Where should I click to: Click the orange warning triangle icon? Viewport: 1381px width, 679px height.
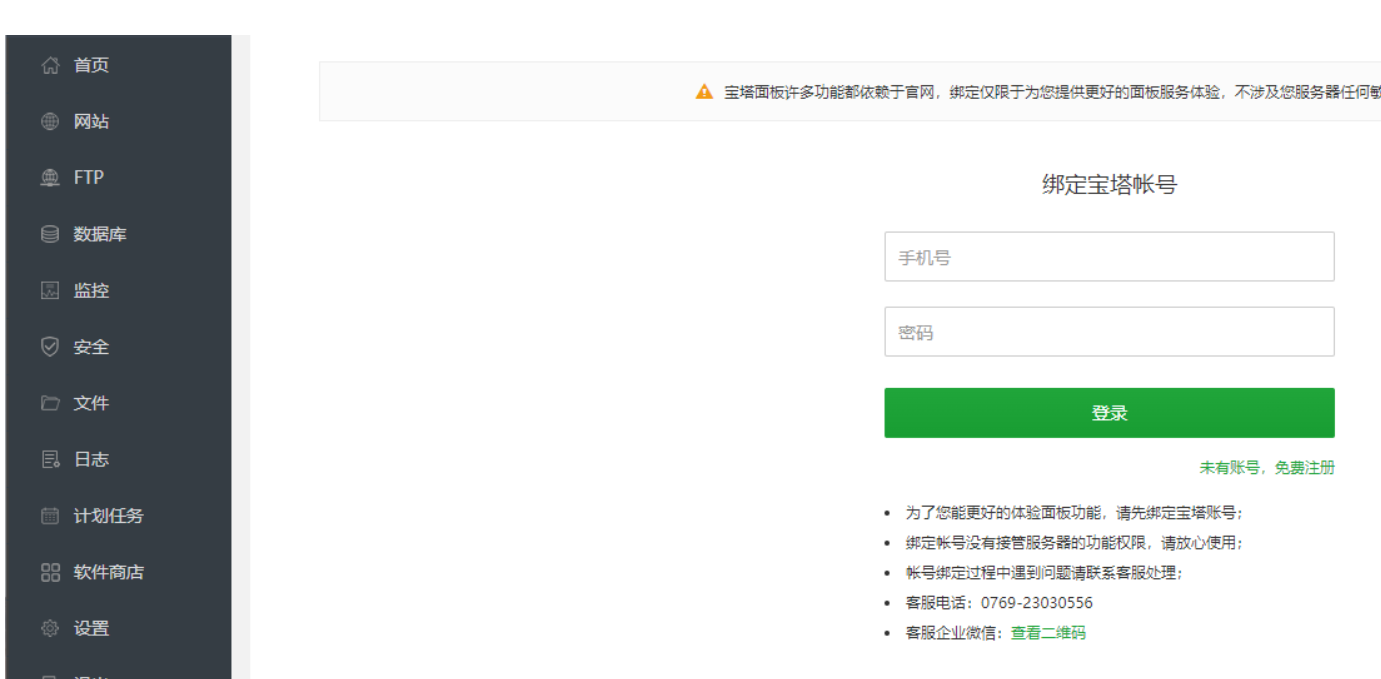(705, 92)
